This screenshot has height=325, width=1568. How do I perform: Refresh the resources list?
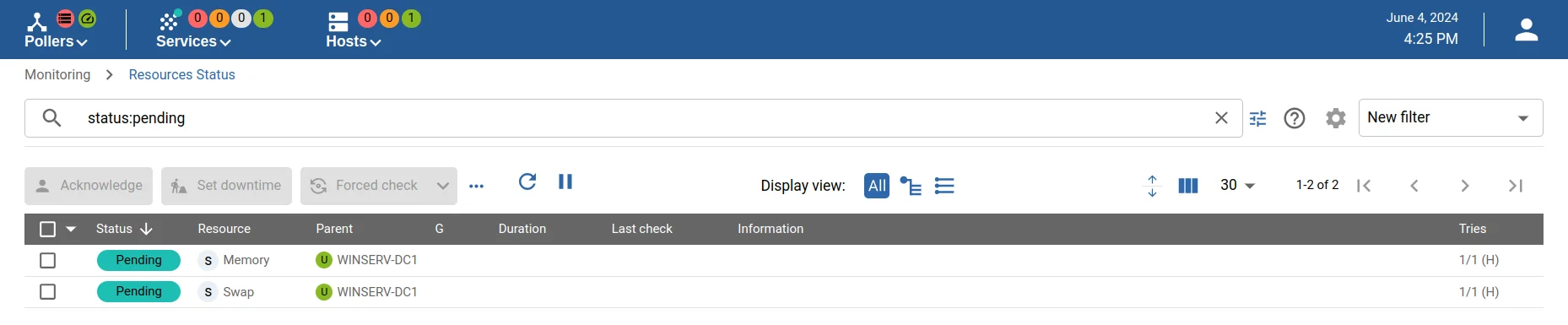527,181
